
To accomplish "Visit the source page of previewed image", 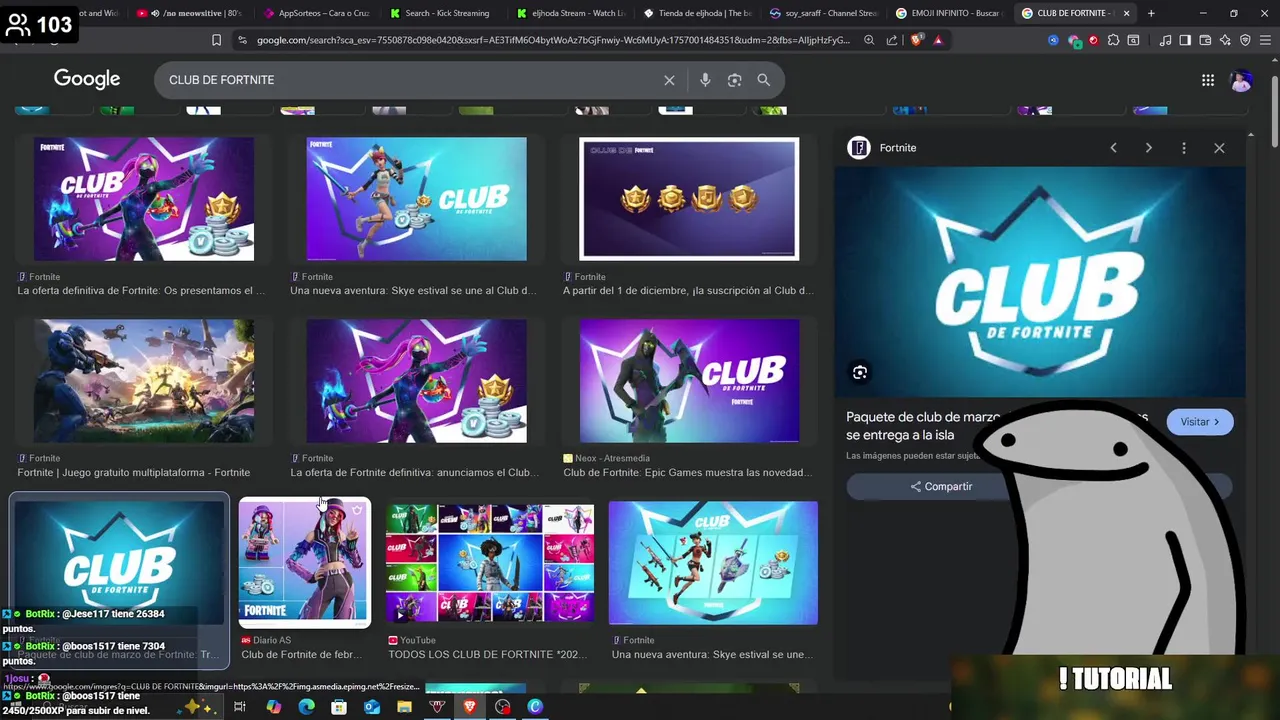I will pyautogui.click(x=1199, y=422).
